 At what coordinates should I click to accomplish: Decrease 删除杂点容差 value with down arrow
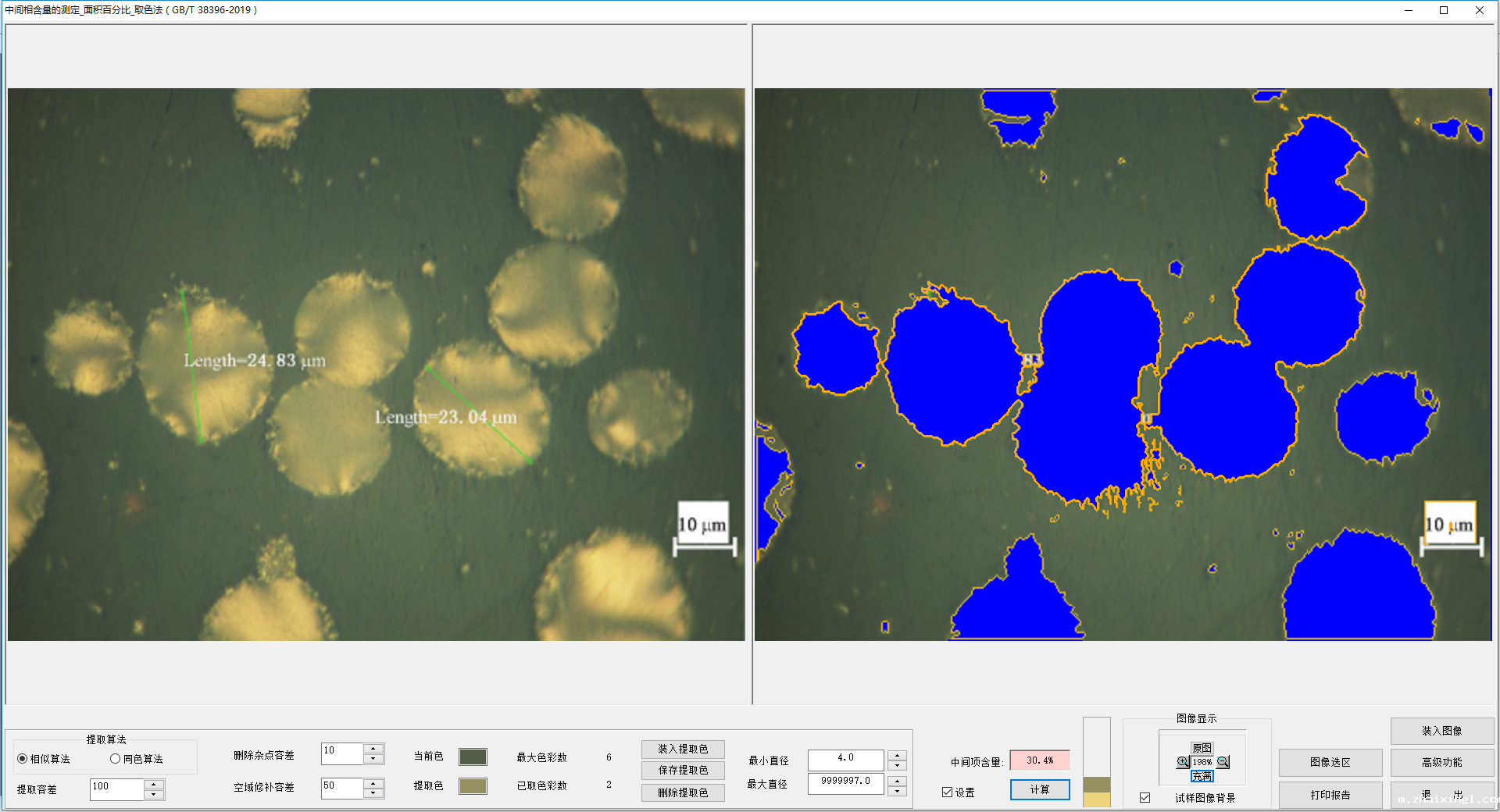pos(373,759)
